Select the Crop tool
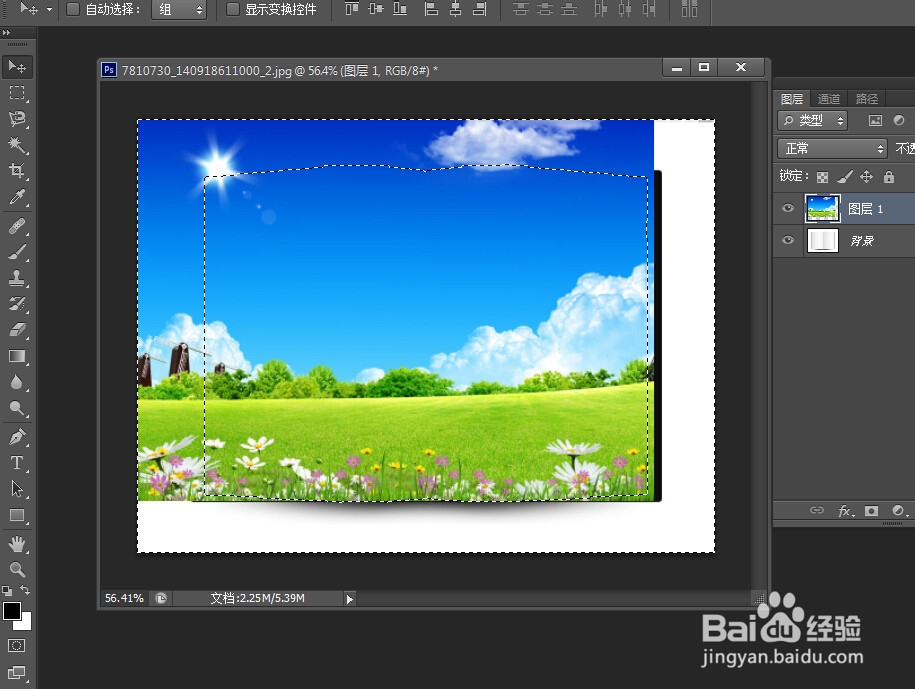The height and width of the screenshot is (689, 915). (17, 170)
